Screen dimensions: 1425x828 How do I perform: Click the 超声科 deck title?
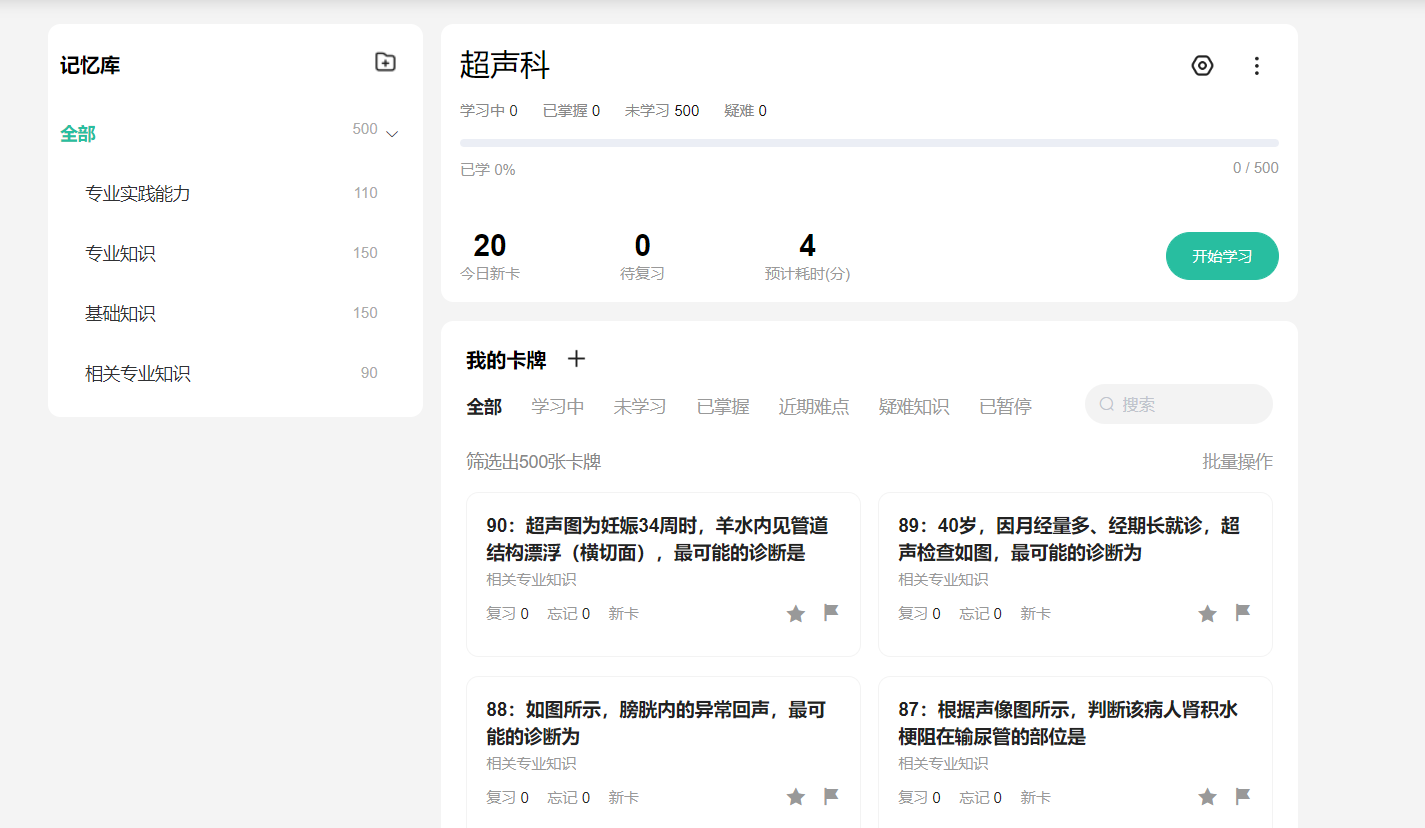tap(505, 65)
